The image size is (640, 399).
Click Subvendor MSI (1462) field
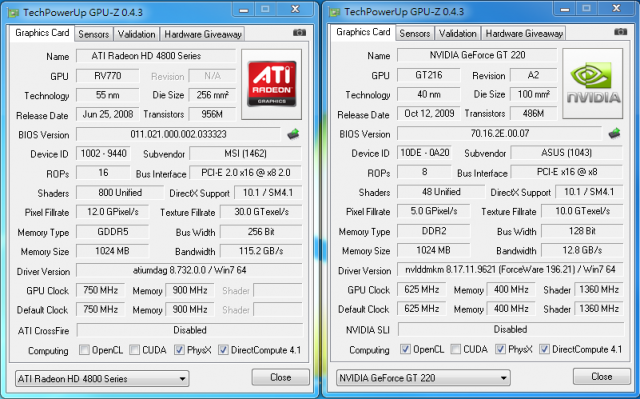tap(245, 154)
